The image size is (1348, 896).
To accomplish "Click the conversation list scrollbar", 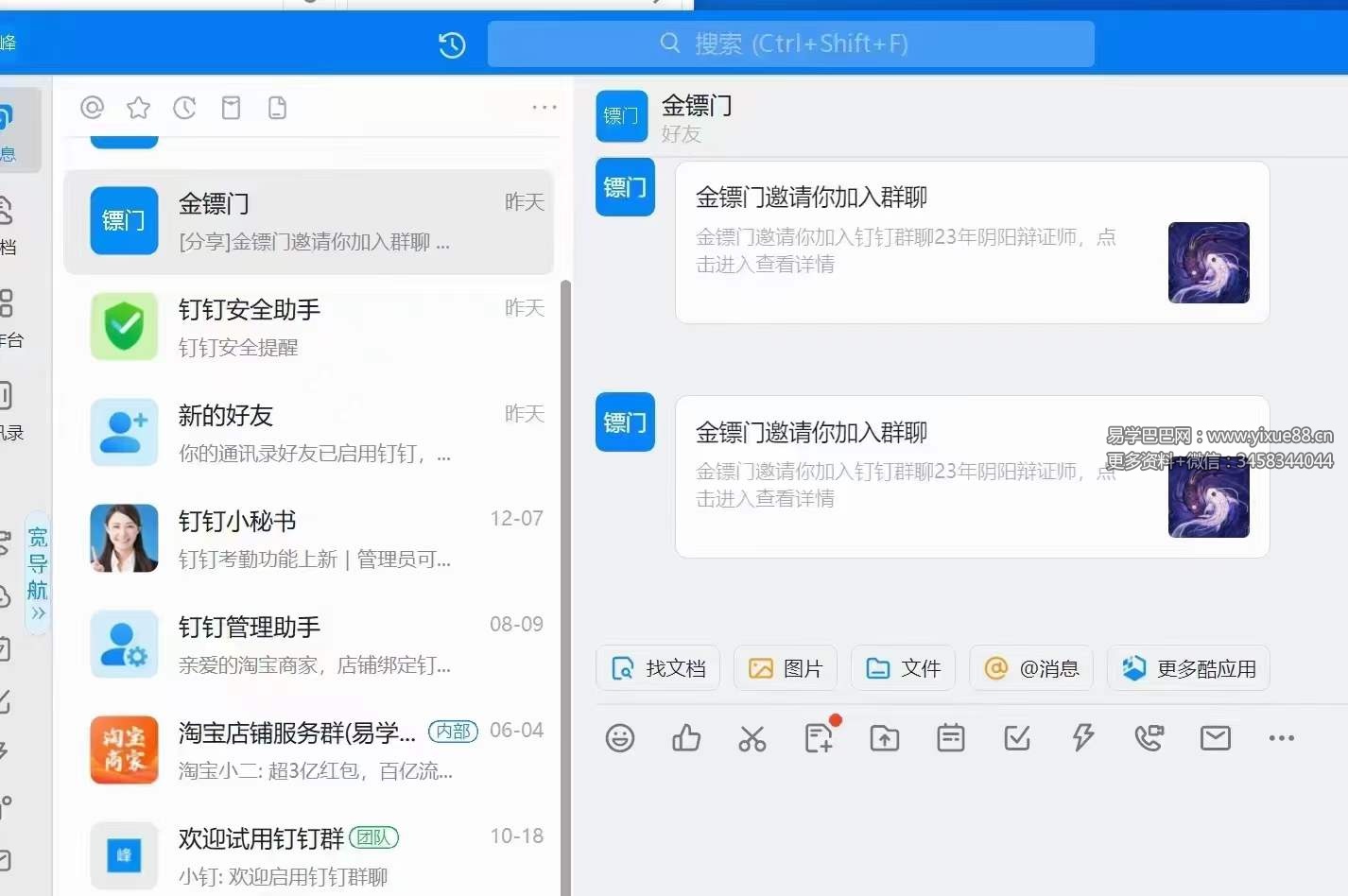I will click(x=566, y=586).
